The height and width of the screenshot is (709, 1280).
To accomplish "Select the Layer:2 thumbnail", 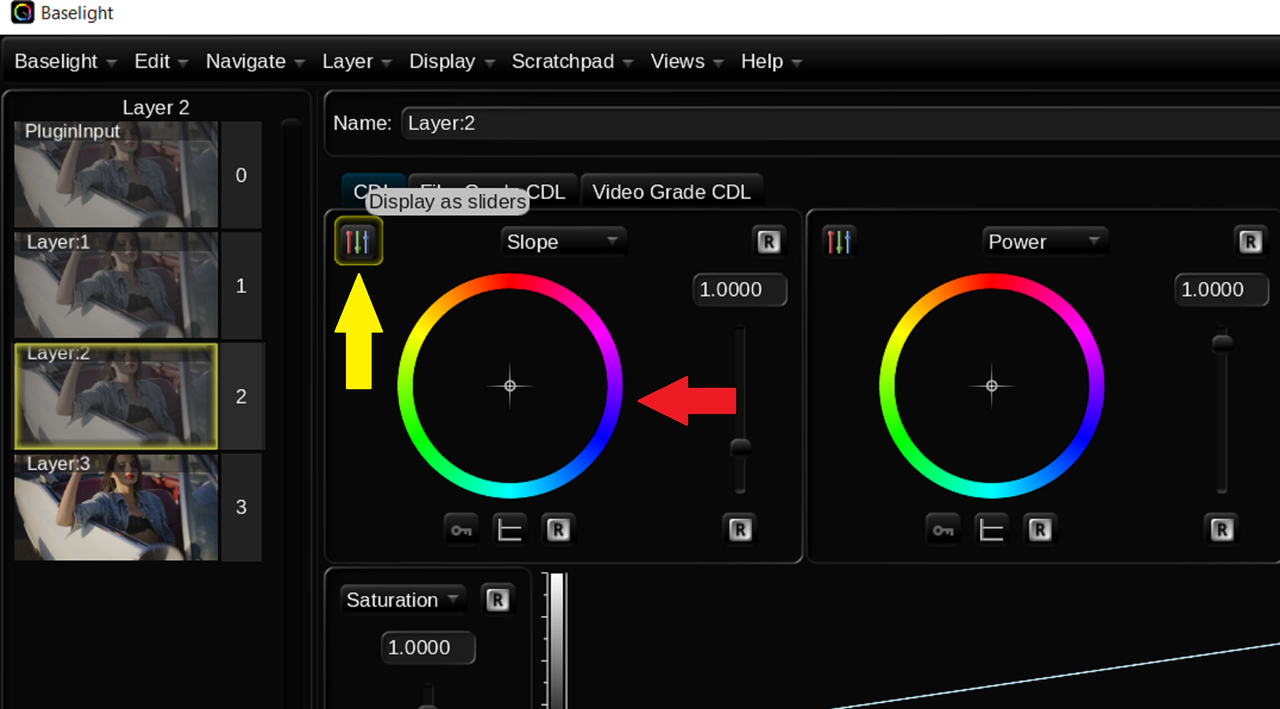I will [116, 396].
